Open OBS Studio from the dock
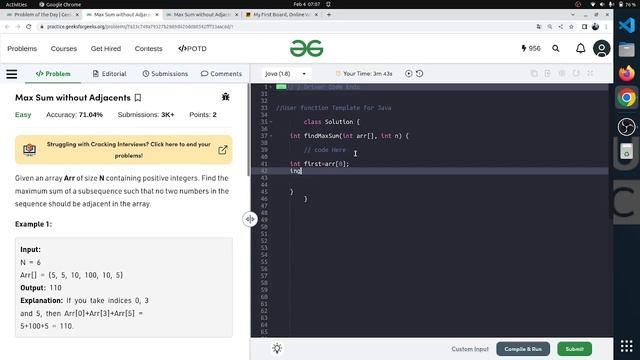The width and height of the screenshot is (640, 360). coord(627,127)
